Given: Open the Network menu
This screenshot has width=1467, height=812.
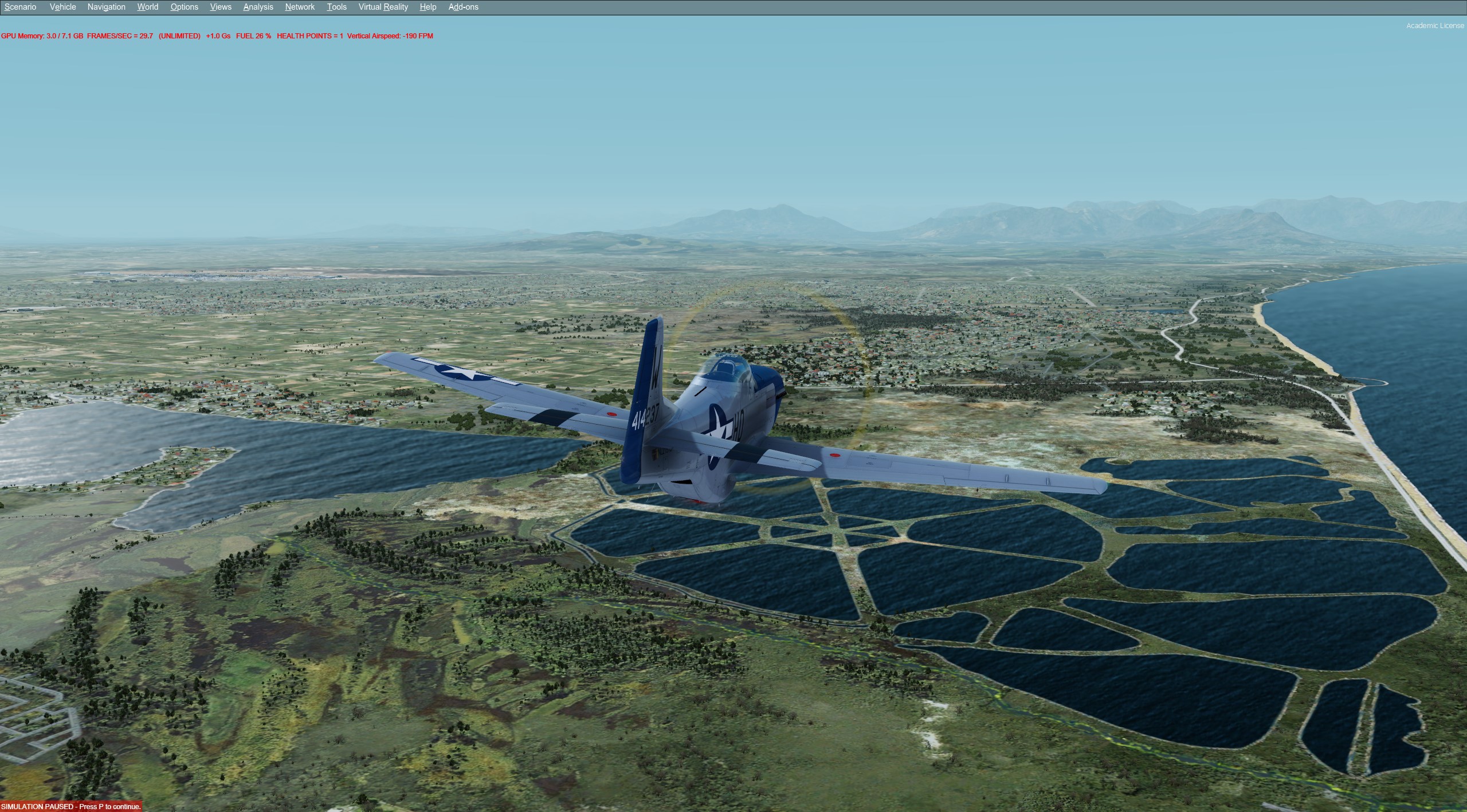Looking at the screenshot, I should (300, 7).
